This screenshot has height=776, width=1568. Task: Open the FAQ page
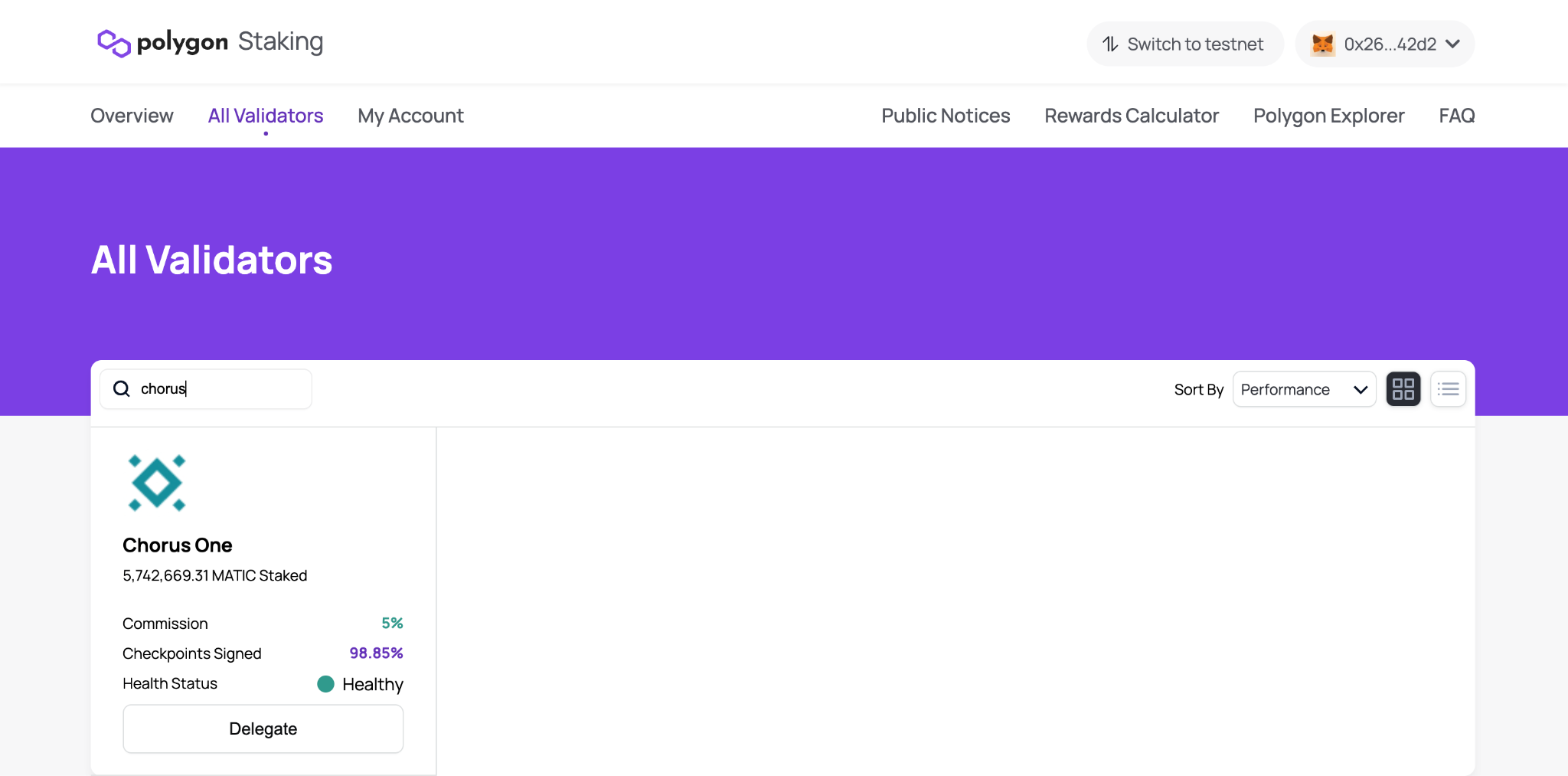point(1457,116)
